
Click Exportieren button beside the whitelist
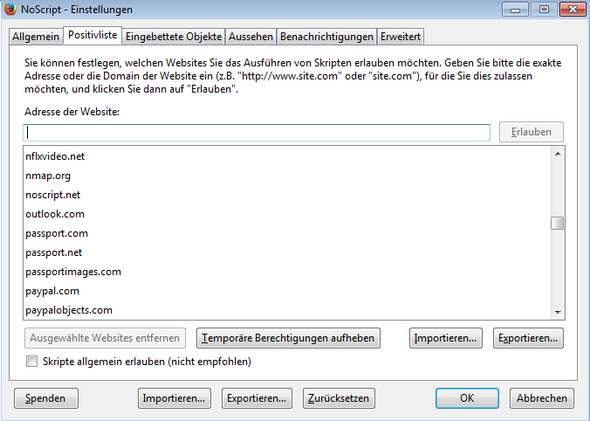click(x=528, y=338)
